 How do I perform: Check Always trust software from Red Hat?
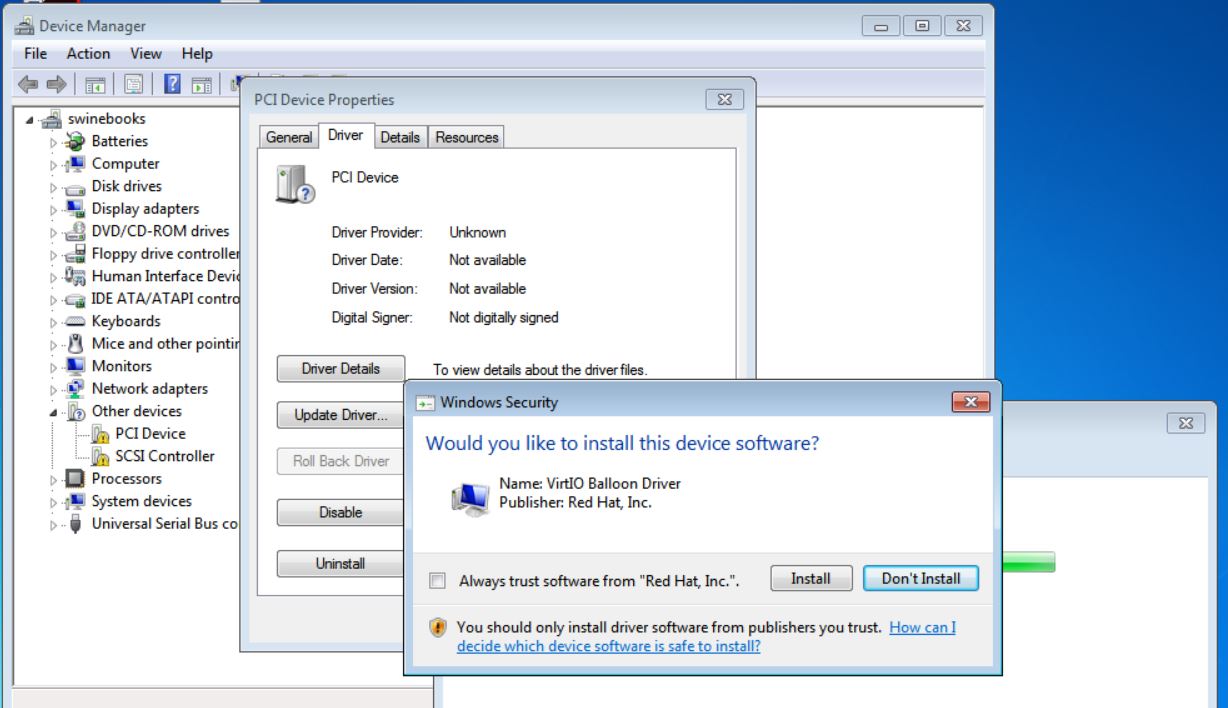tap(436, 580)
